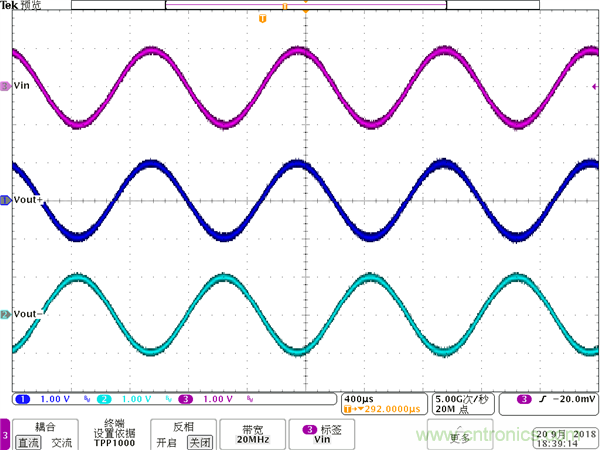Click the channel 3 menu indicator at bottom left

[6, 435]
